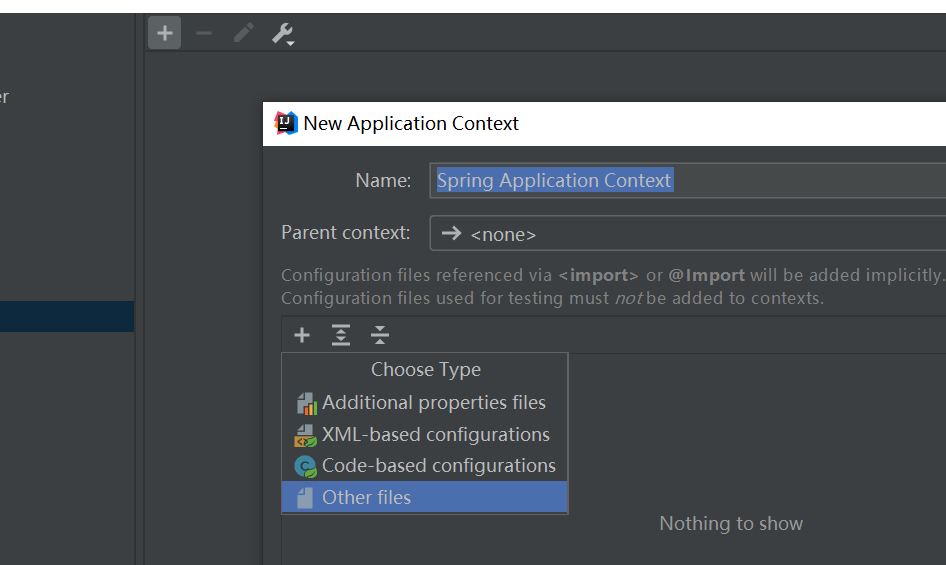Open the wrench settings dropdown in toolbar

coord(282,34)
